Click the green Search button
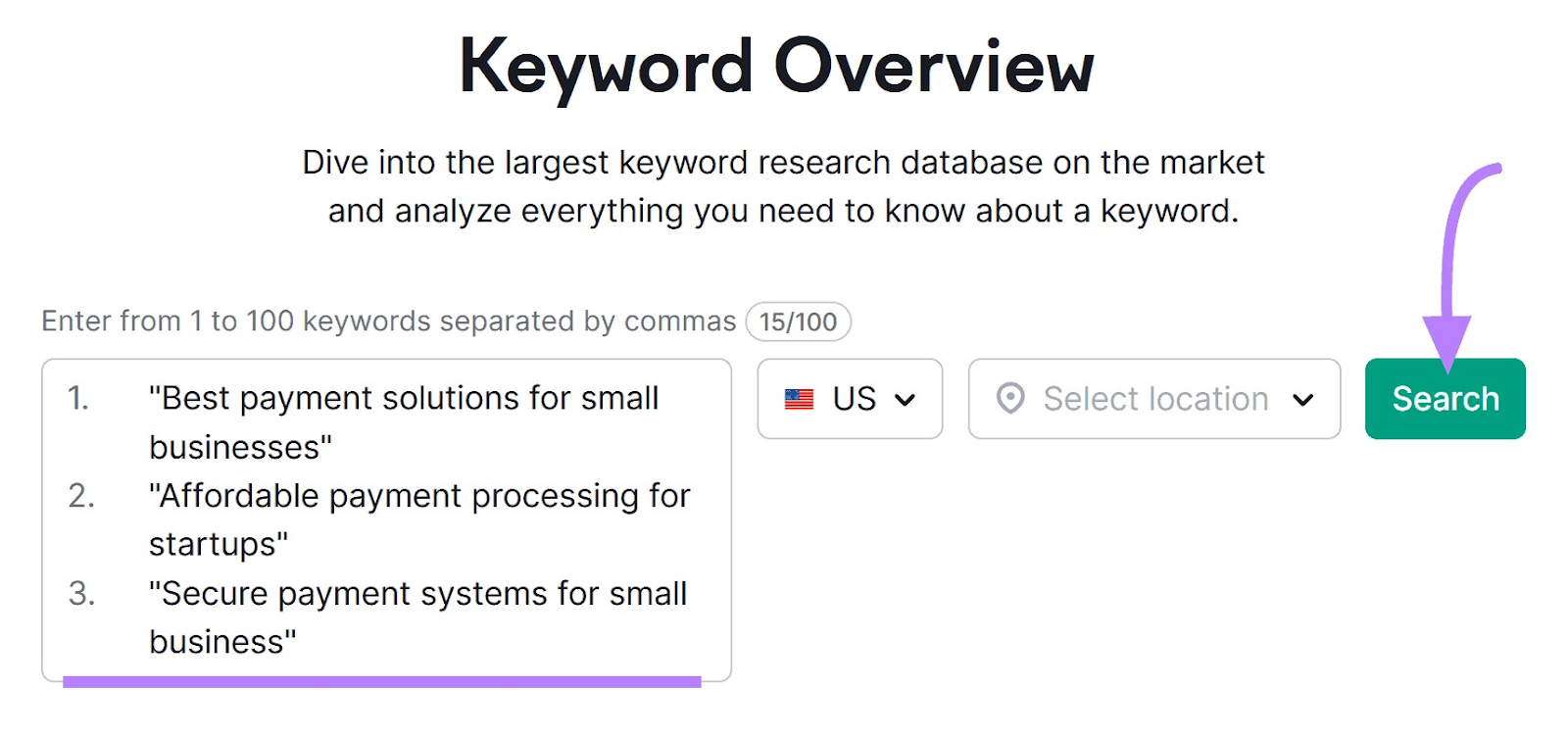The width and height of the screenshot is (1568, 740). coord(1445,399)
